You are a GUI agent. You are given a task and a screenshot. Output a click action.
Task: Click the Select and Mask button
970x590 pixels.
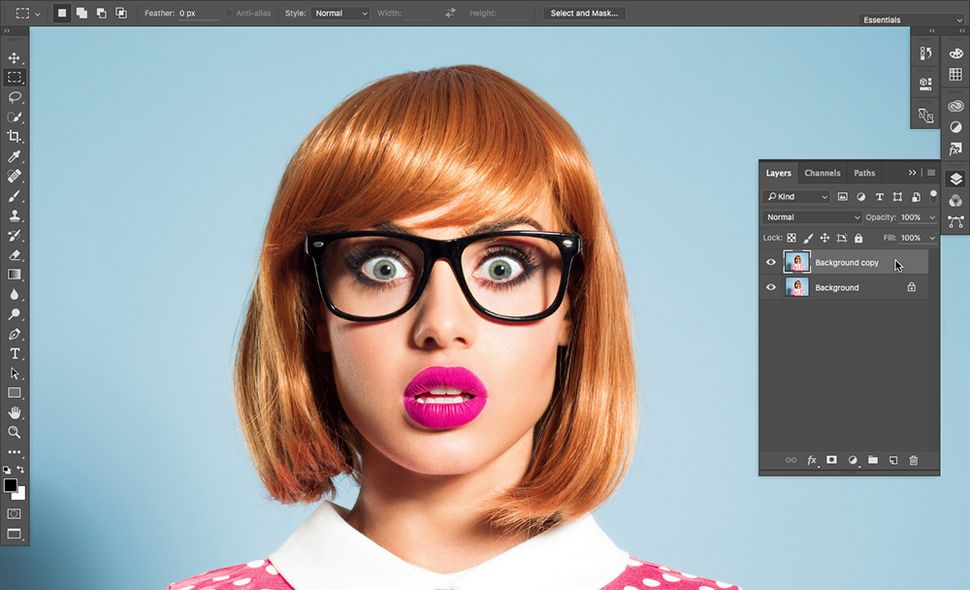pos(583,13)
